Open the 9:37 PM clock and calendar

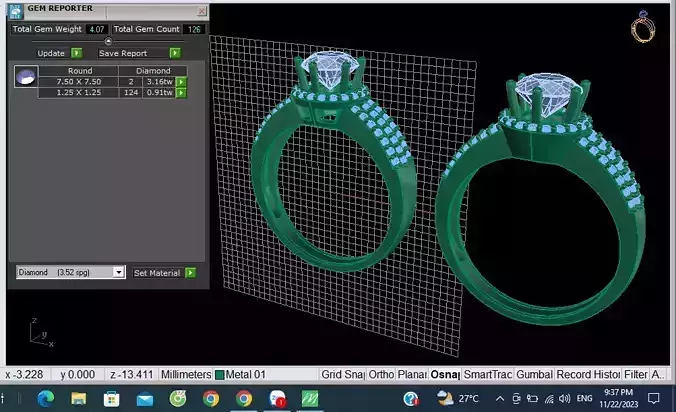pos(619,398)
